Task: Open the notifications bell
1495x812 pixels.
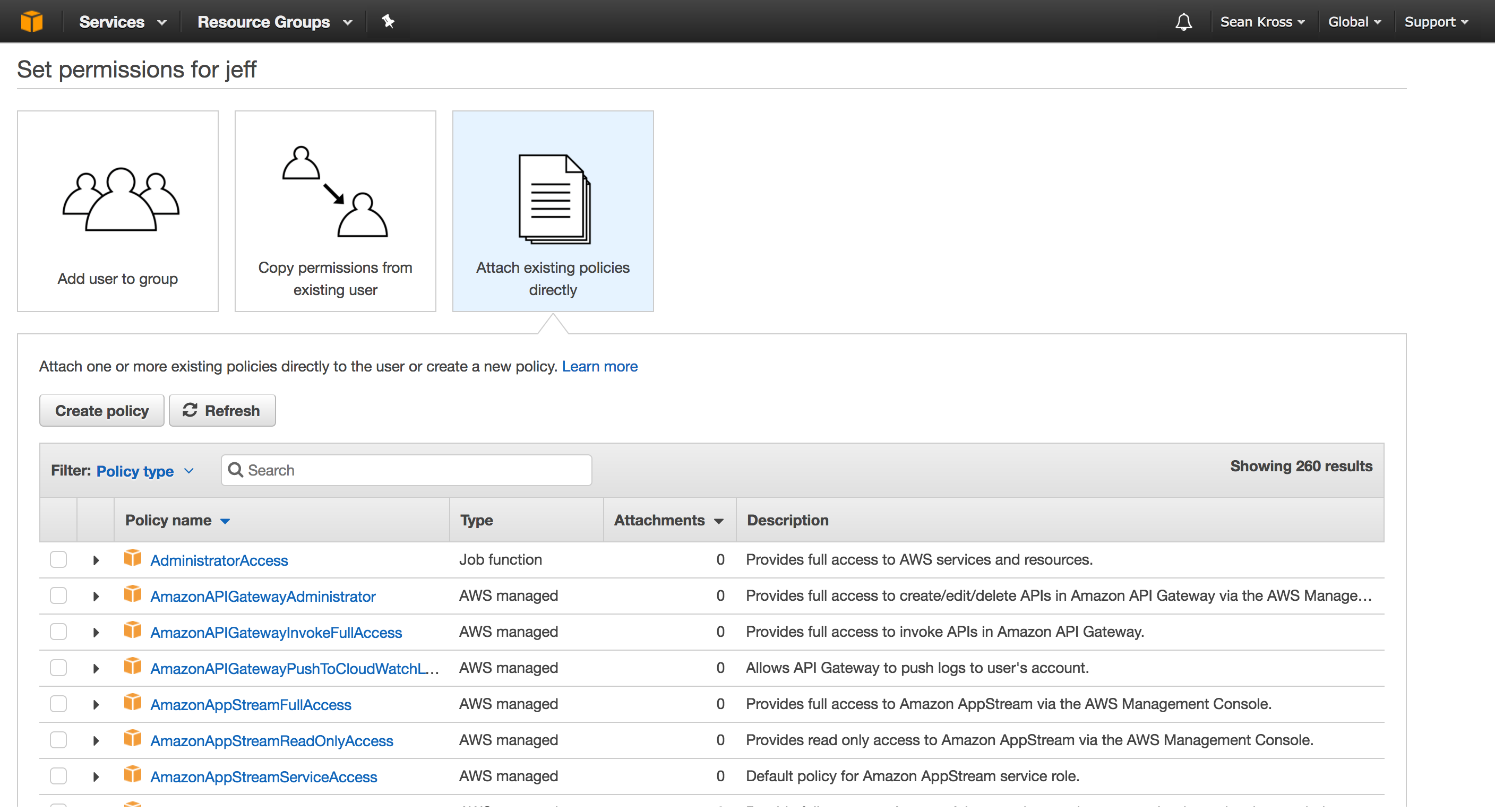Action: [1183, 22]
